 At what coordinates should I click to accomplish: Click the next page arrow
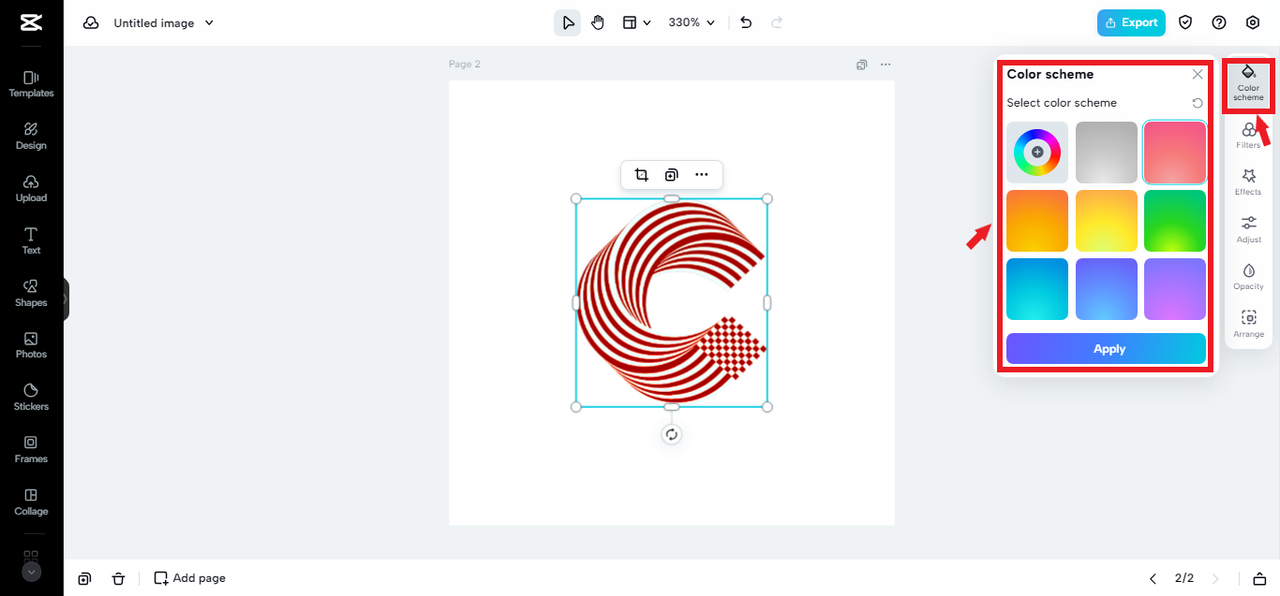1215,578
